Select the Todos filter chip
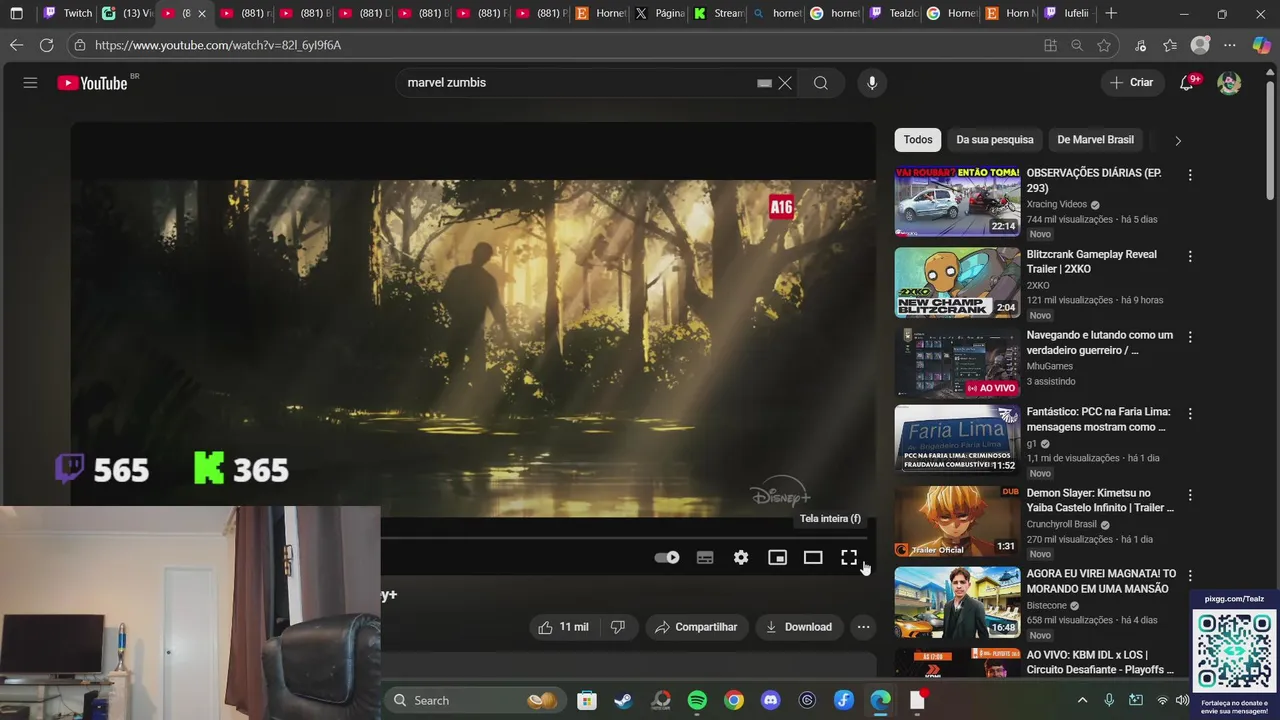Viewport: 1280px width, 720px height. 918,140
